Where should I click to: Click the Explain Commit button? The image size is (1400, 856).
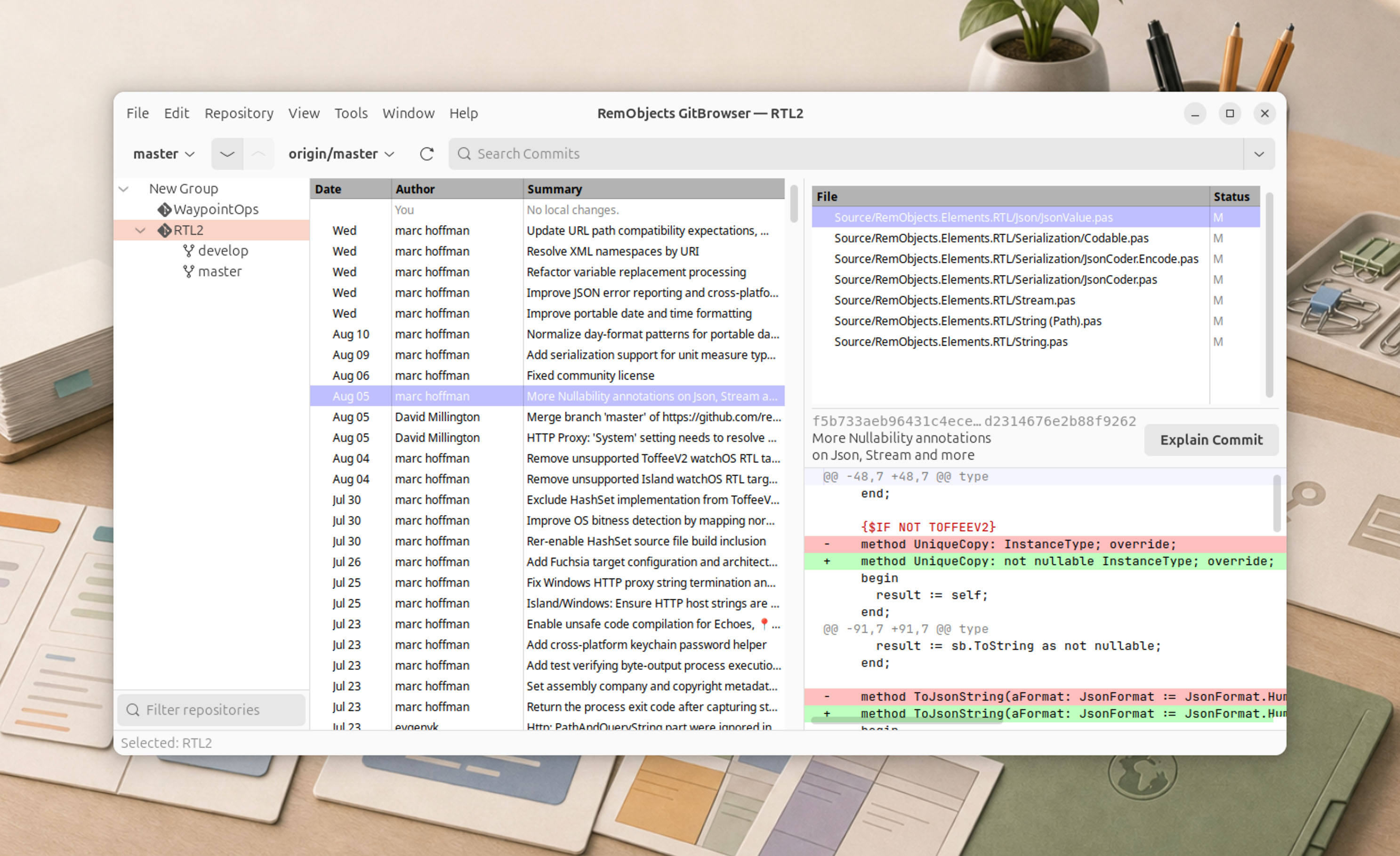tap(1211, 440)
